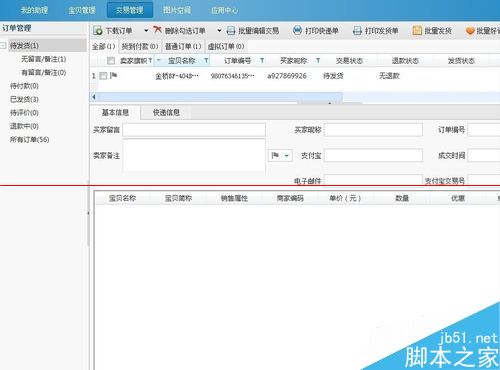Select 无留言/备注(1) in the tree

(x=44, y=59)
